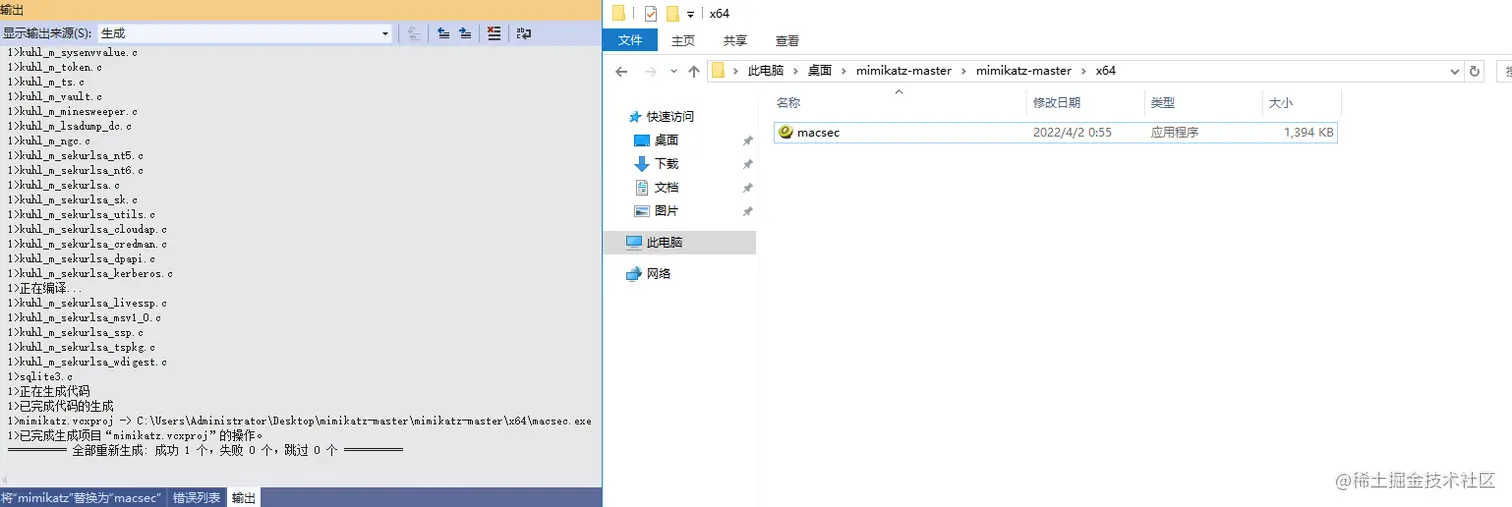Click the 全部重新生成 summary line
This screenshot has height=507, width=1512.
(205, 451)
